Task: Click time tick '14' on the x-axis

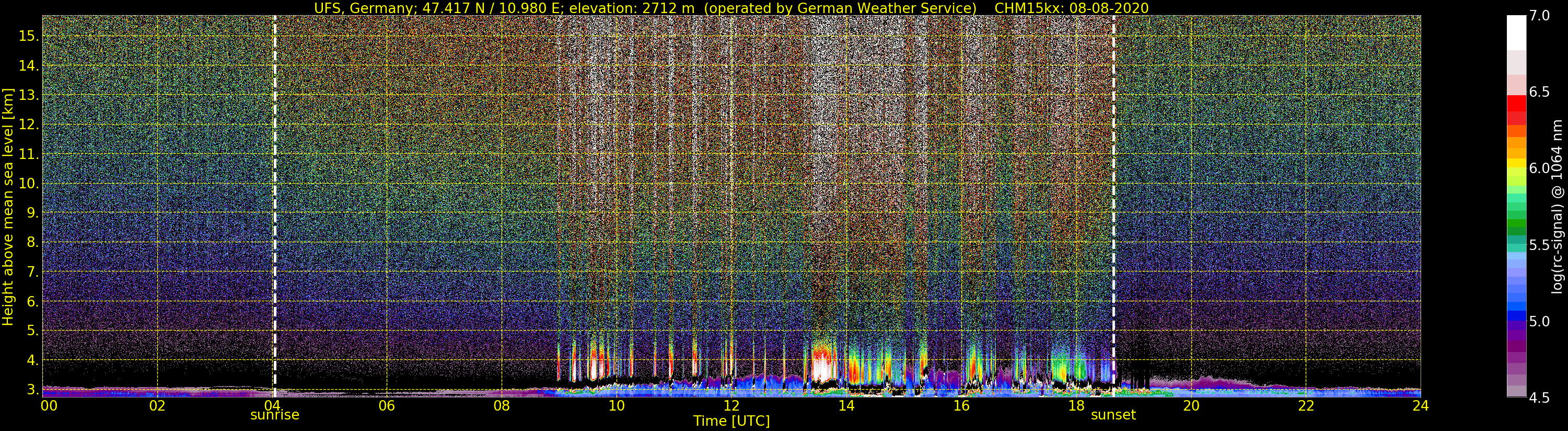Action: 846,405
